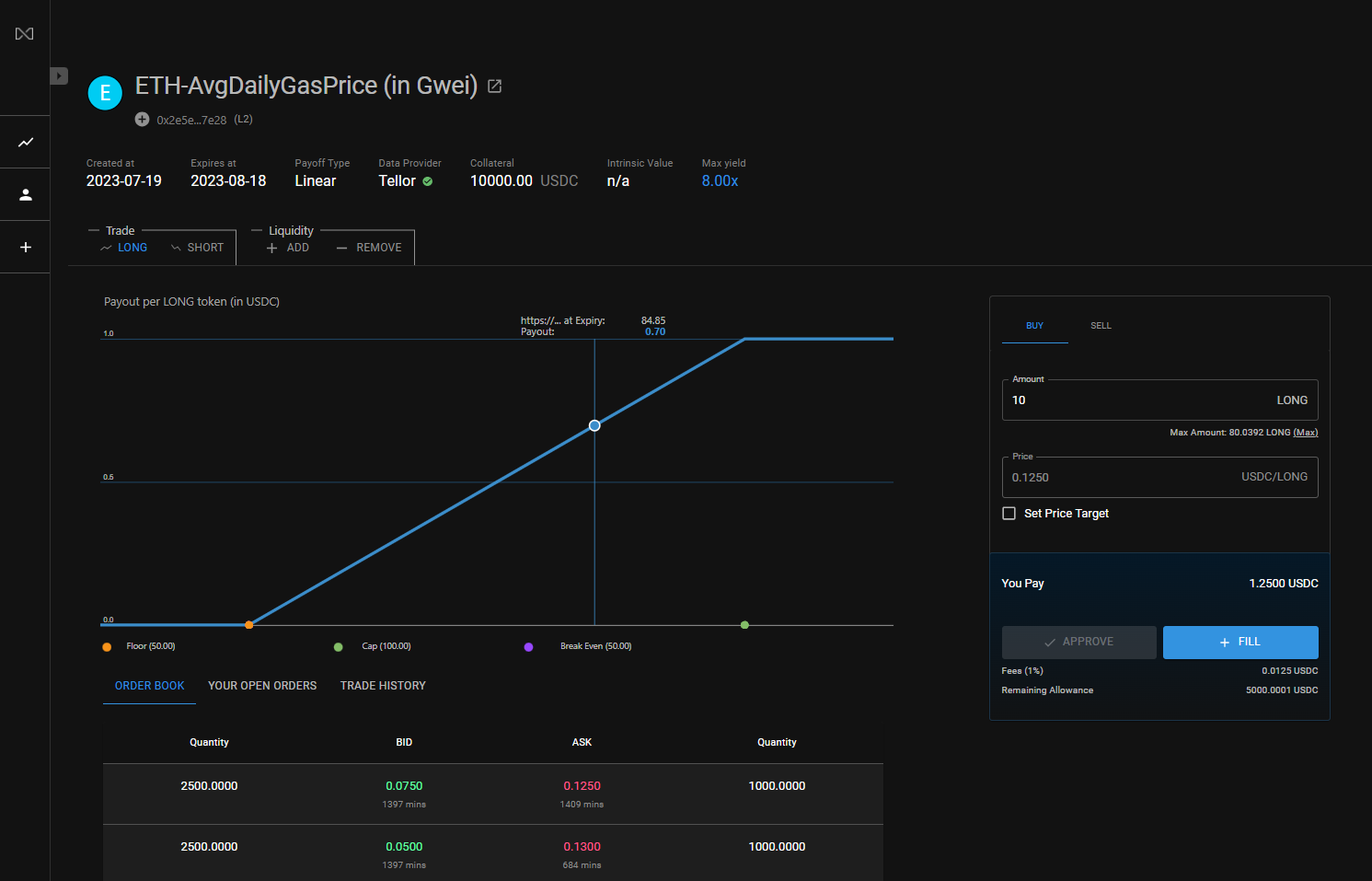Click the Max amount link
This screenshot has height=881, width=1372.
point(1305,433)
